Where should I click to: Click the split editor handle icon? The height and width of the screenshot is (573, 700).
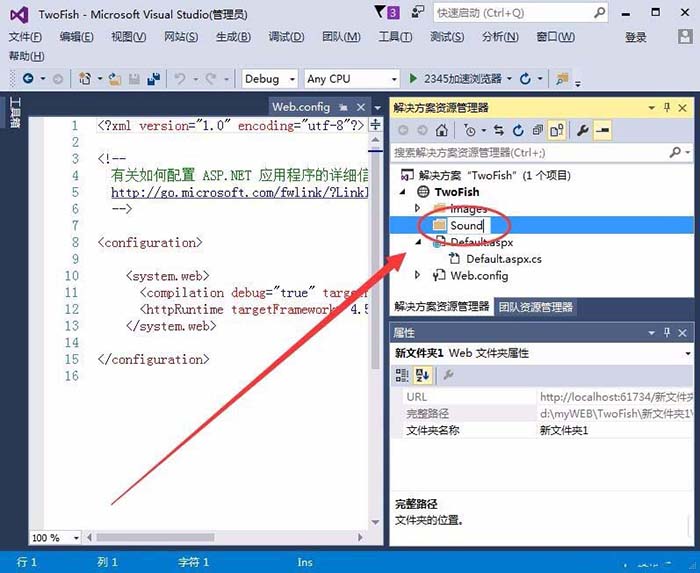(375, 125)
